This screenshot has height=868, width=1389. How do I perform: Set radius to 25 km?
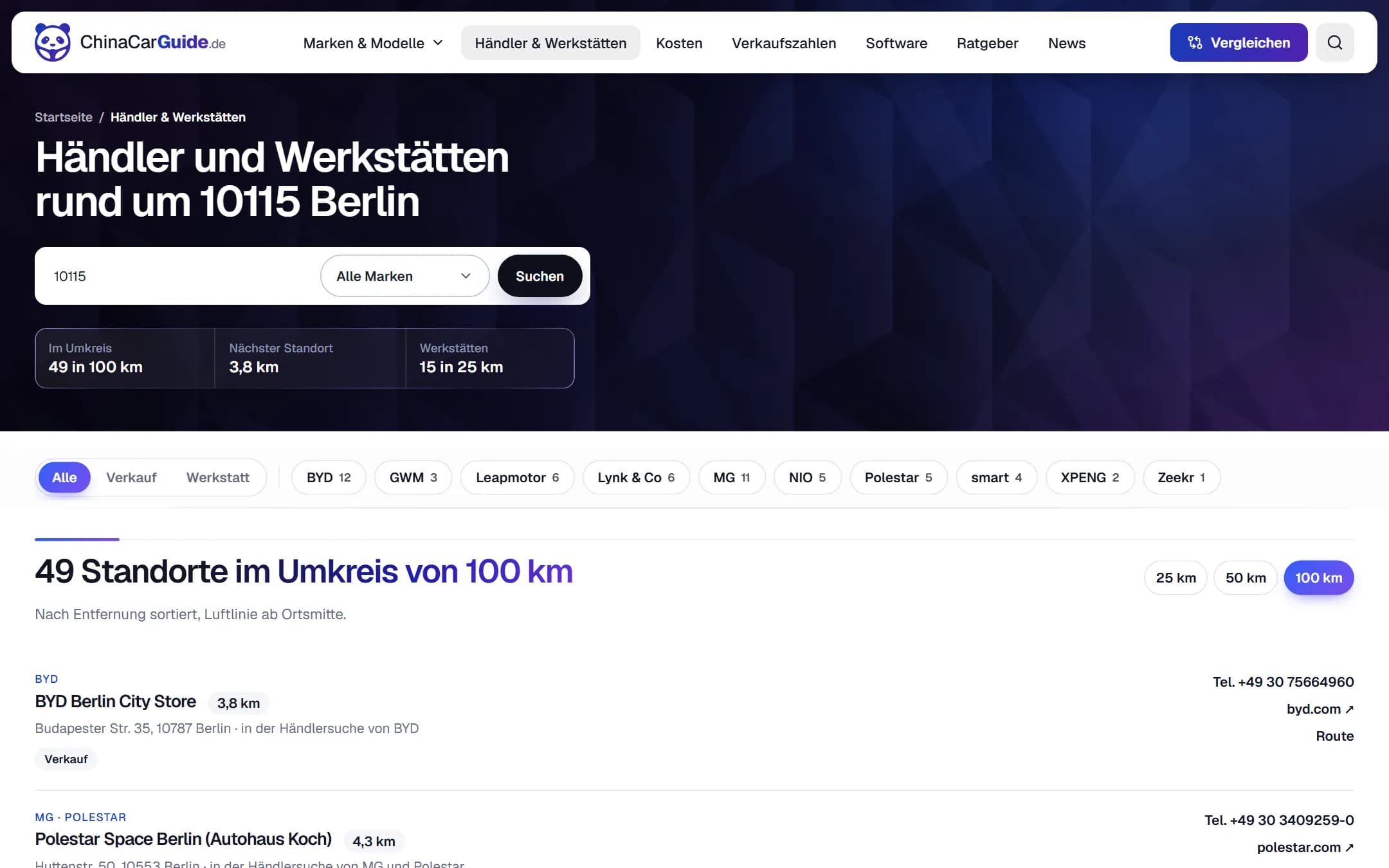[x=1176, y=577]
